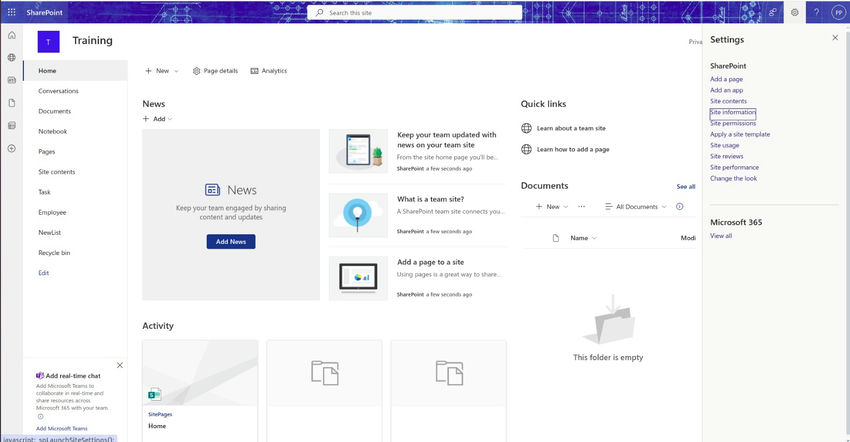Open Site reviews in Settings
Viewport: 850px width, 442px height.
point(726,156)
